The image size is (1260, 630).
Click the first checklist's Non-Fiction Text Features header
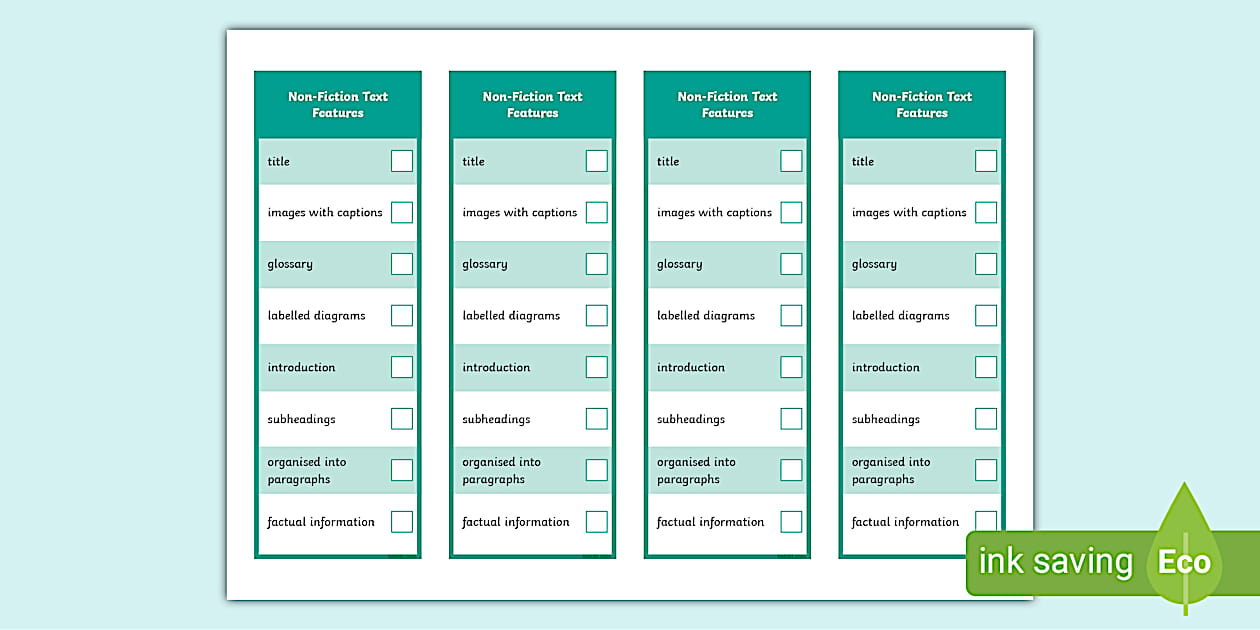pos(338,104)
